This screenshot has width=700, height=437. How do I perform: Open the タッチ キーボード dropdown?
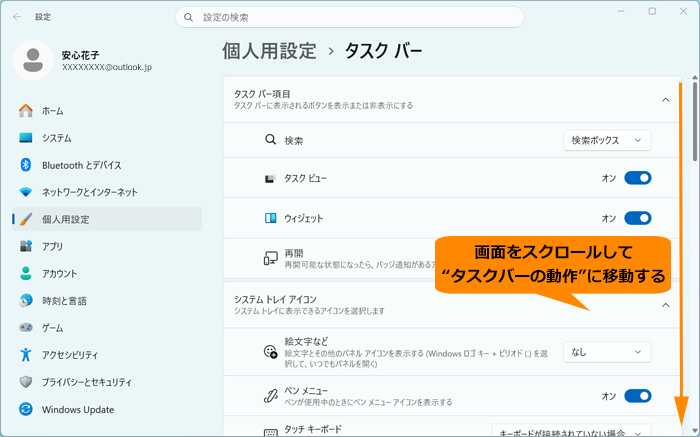point(571,431)
